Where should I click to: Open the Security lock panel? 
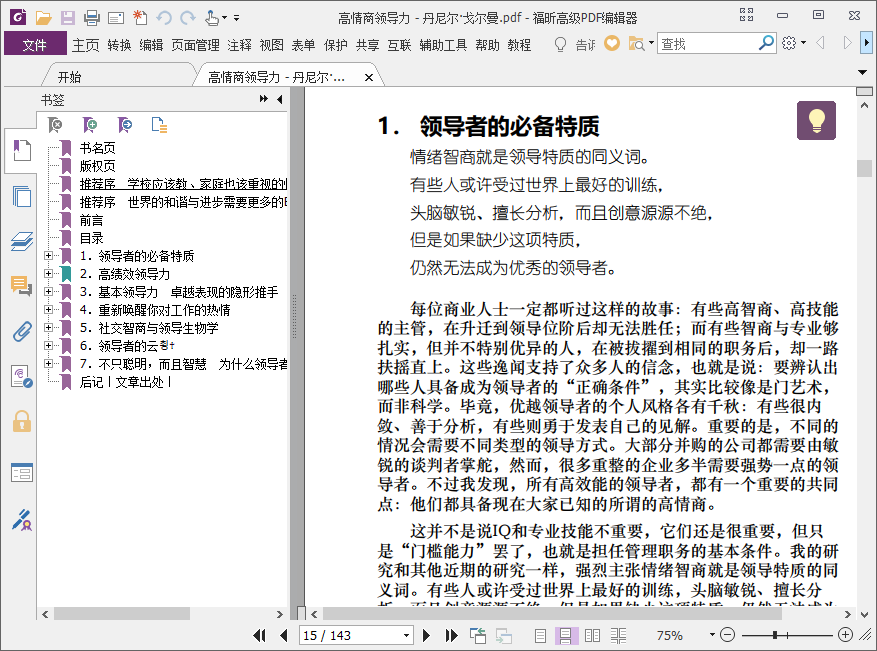coord(21,421)
